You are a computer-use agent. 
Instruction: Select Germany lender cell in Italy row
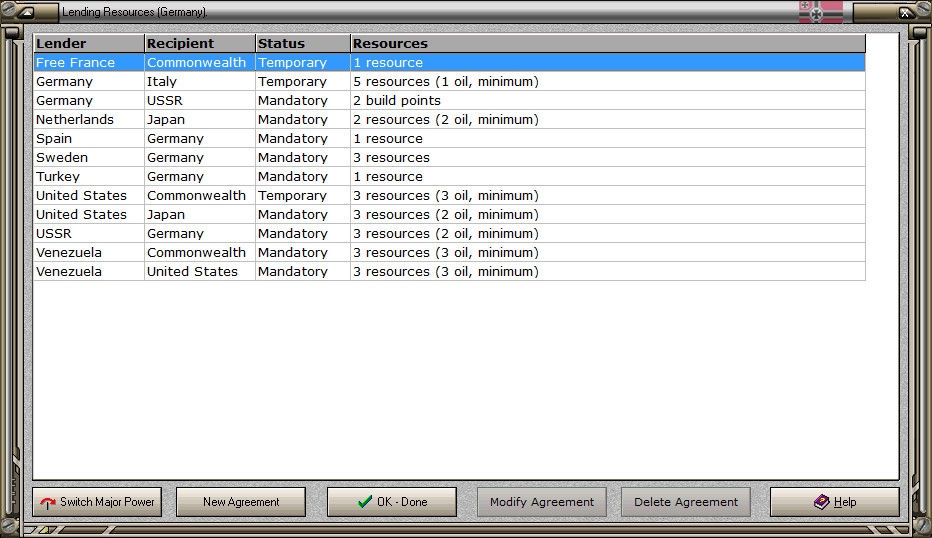pos(89,81)
